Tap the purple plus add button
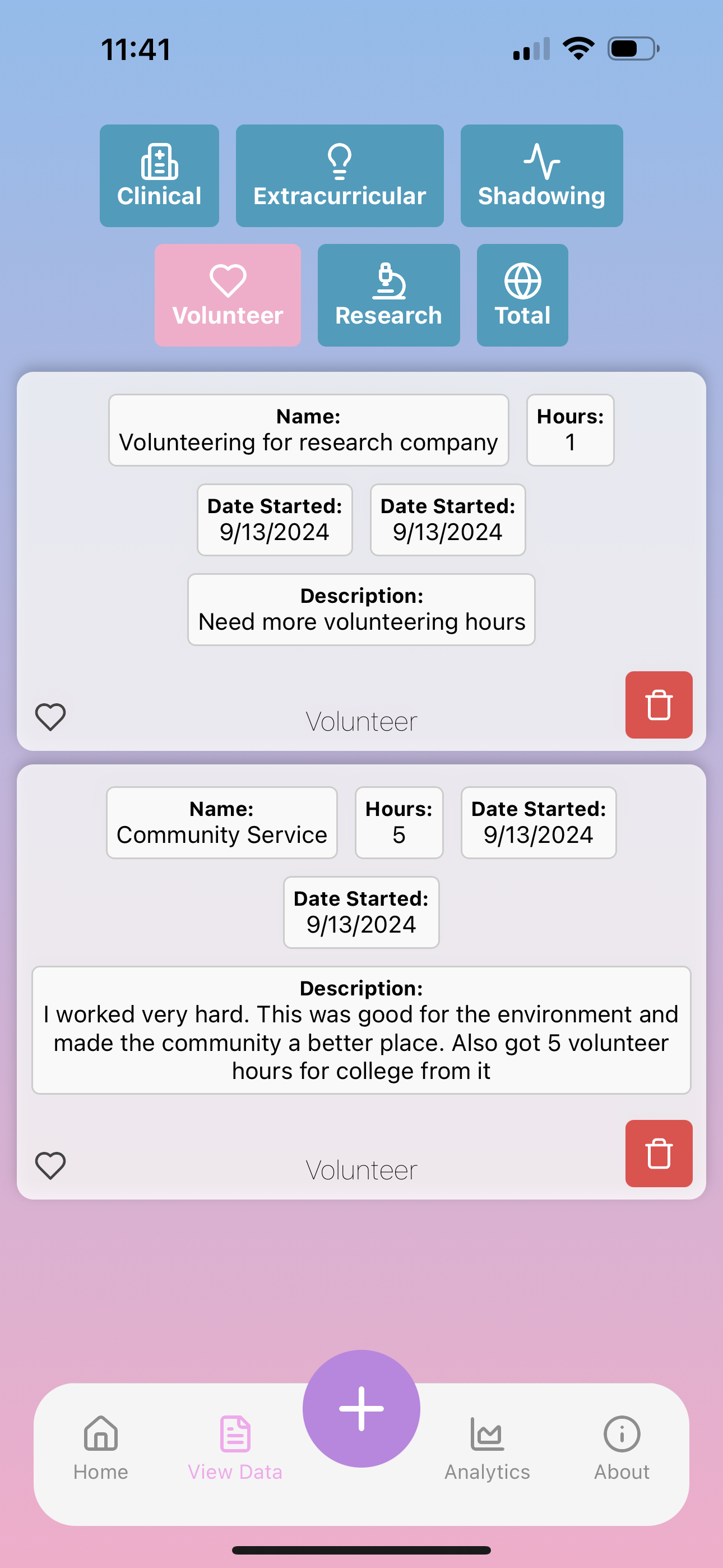 (x=361, y=1409)
